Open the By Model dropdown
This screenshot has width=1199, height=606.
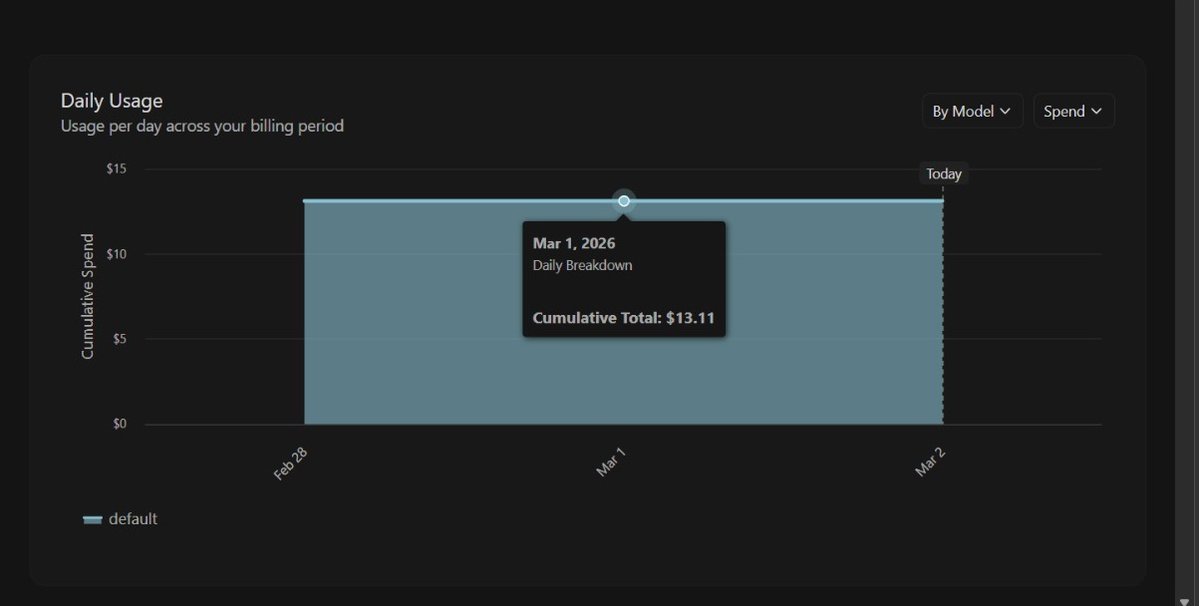coord(972,111)
